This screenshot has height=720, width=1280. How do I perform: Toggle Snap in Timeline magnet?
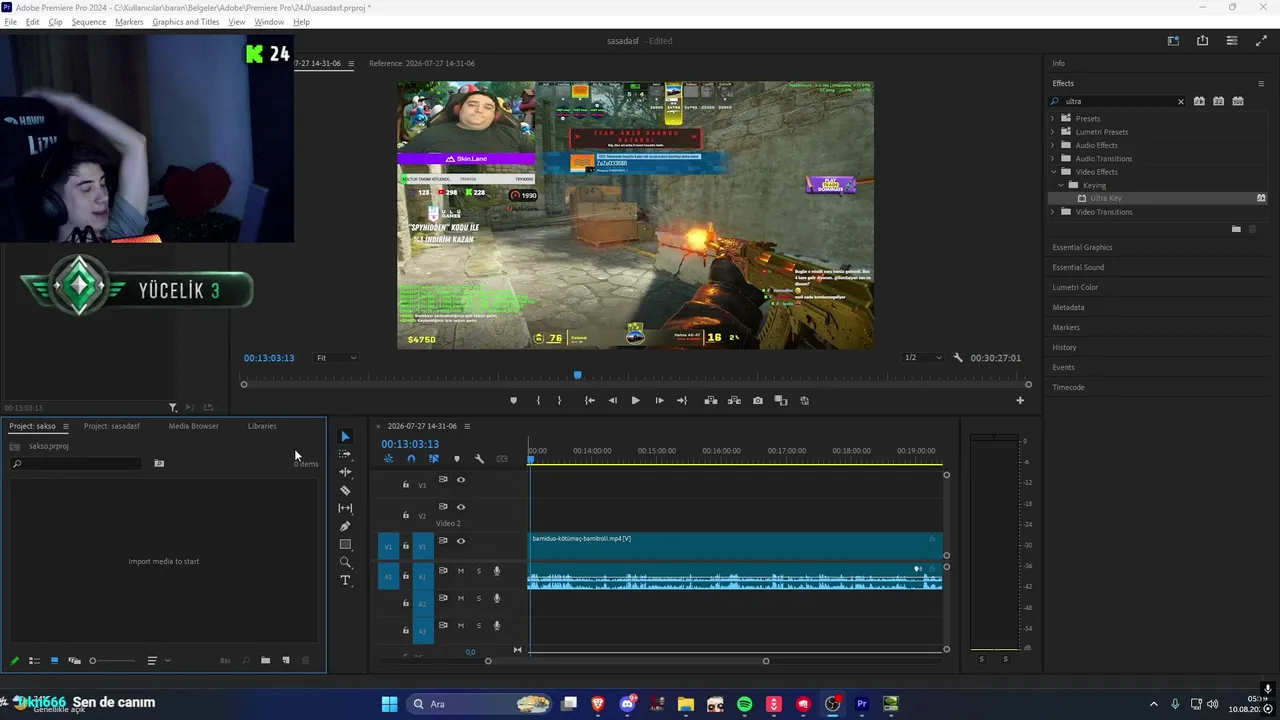(x=411, y=459)
